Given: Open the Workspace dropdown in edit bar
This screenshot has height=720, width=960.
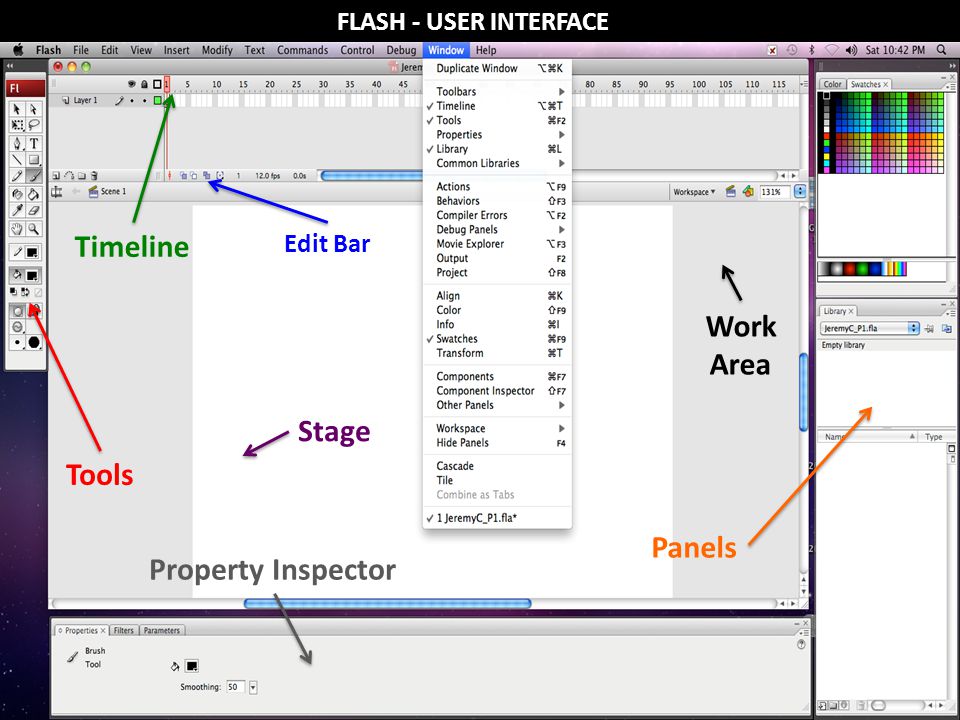Looking at the screenshot, I should [x=694, y=192].
